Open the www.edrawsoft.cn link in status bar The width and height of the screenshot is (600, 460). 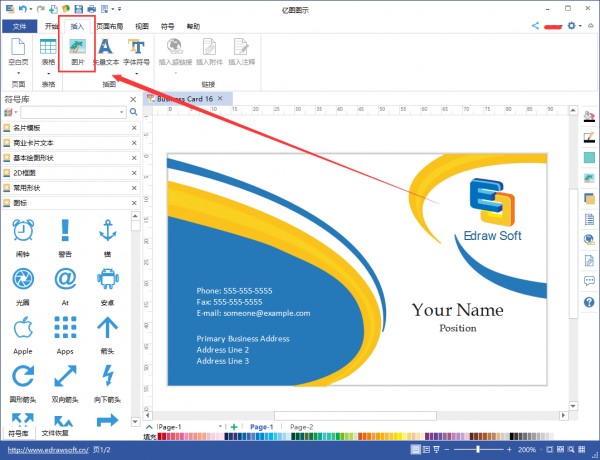pos(46,451)
